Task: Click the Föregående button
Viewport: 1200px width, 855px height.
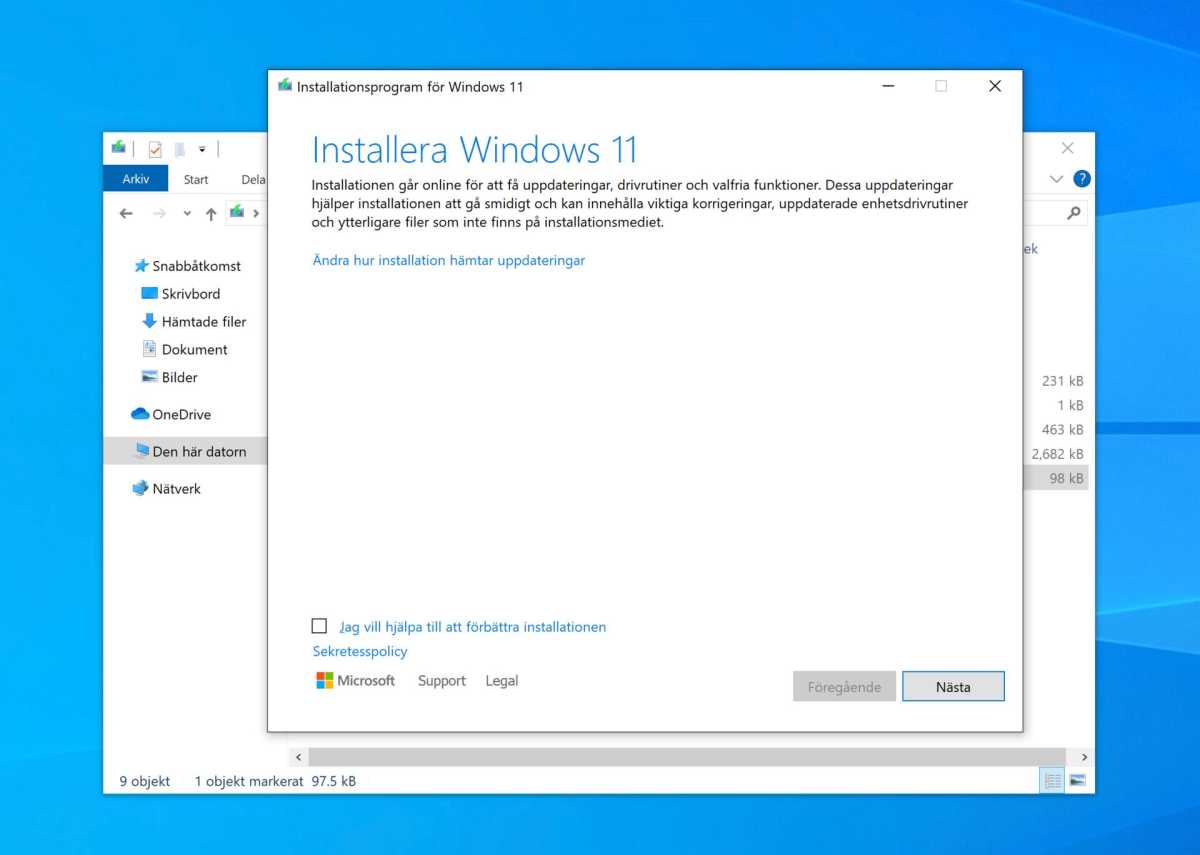Action: pyautogui.click(x=844, y=686)
